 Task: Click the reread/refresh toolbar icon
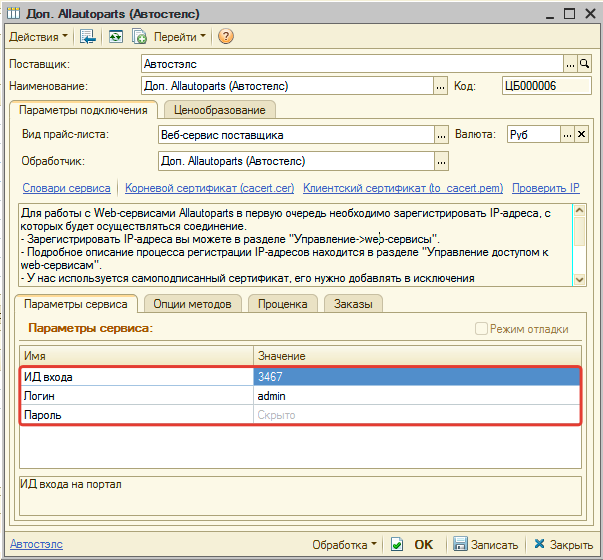(x=116, y=37)
